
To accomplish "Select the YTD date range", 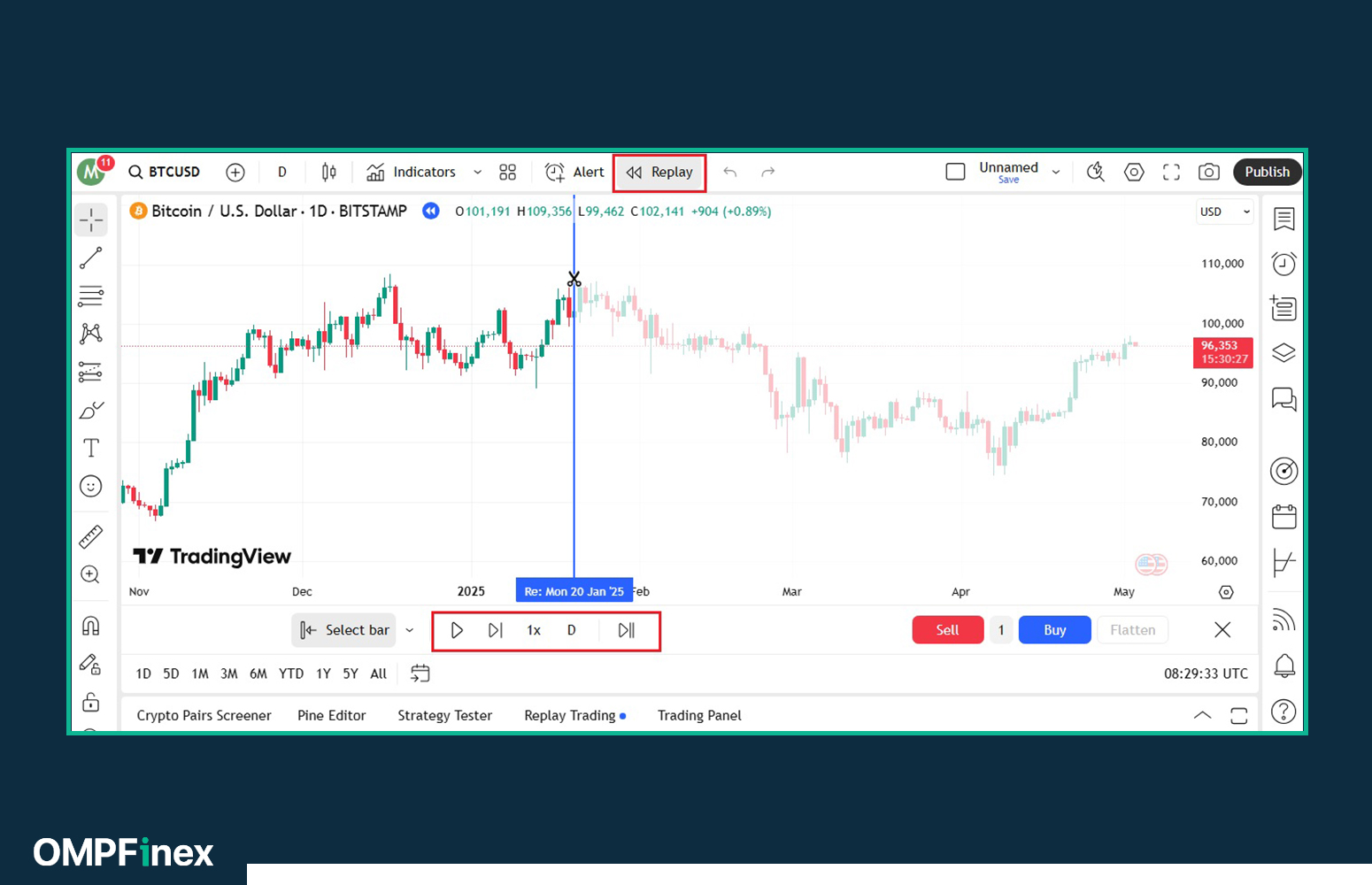I will (291, 673).
